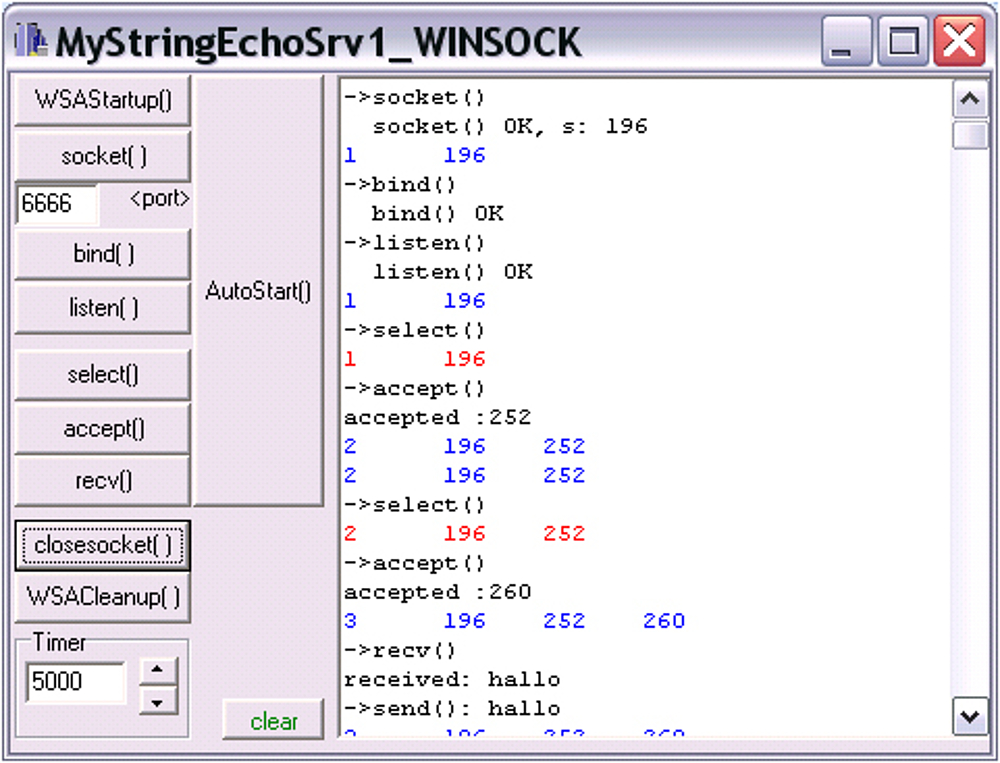Click the log scrollbar down arrow
1000x763 pixels.
(x=970, y=716)
